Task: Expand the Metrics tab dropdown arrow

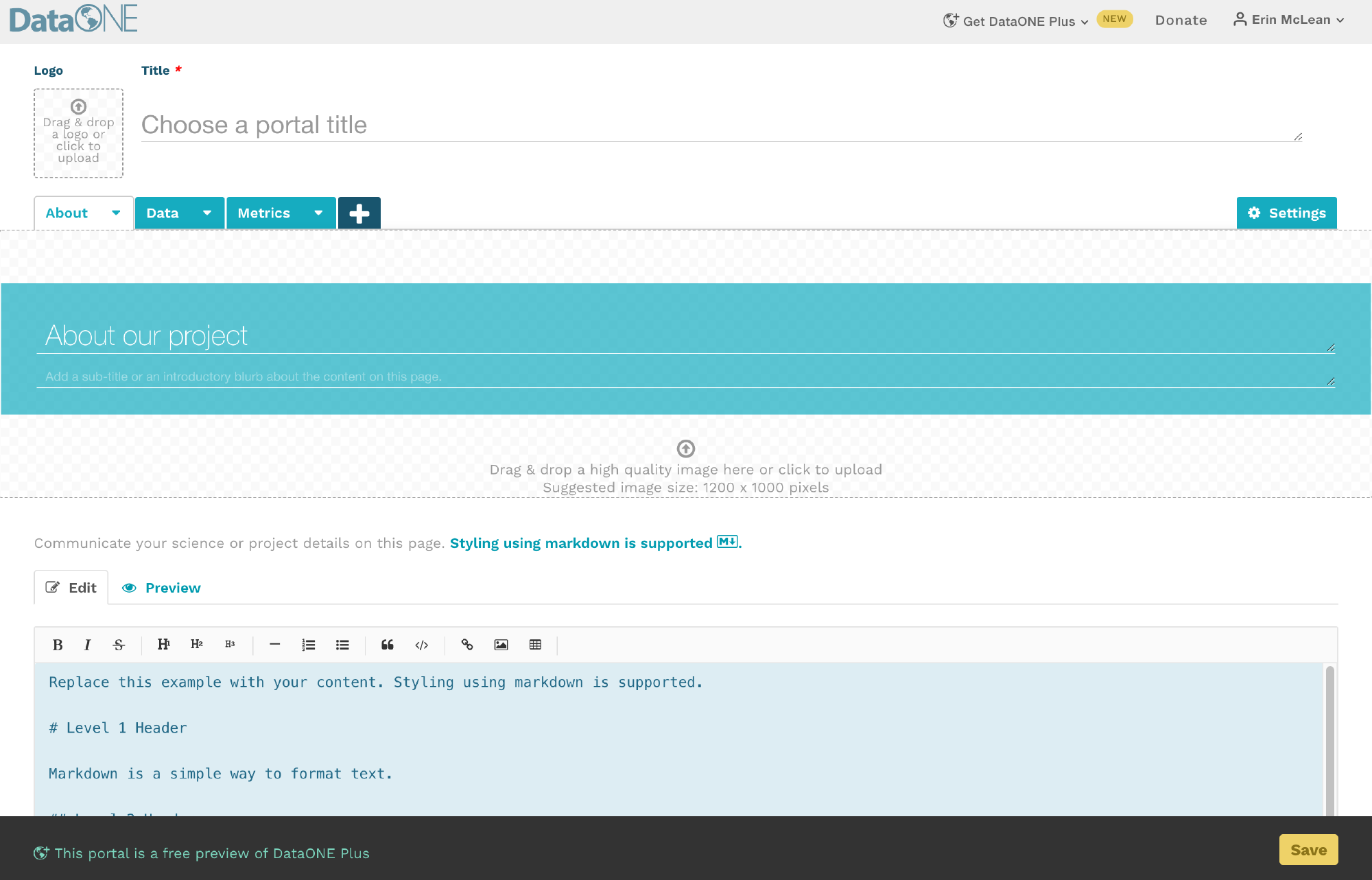Action: [x=318, y=213]
